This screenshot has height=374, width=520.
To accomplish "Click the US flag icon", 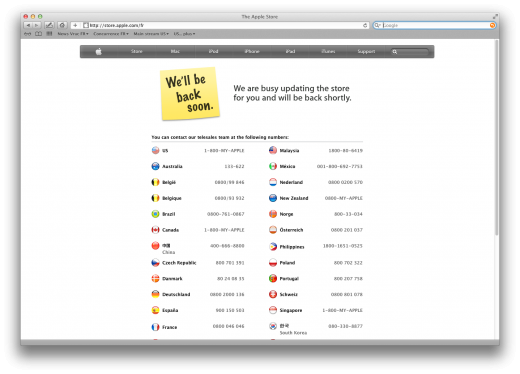I will coord(155,150).
